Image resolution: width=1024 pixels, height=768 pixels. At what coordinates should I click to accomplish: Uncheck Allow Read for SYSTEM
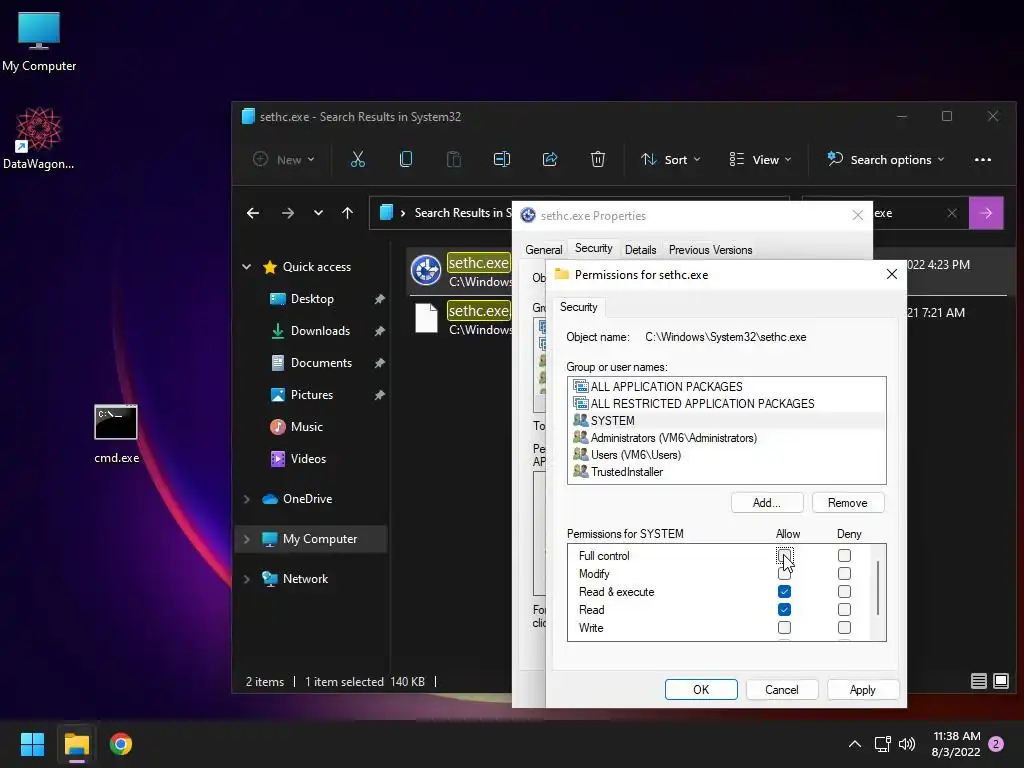784,609
